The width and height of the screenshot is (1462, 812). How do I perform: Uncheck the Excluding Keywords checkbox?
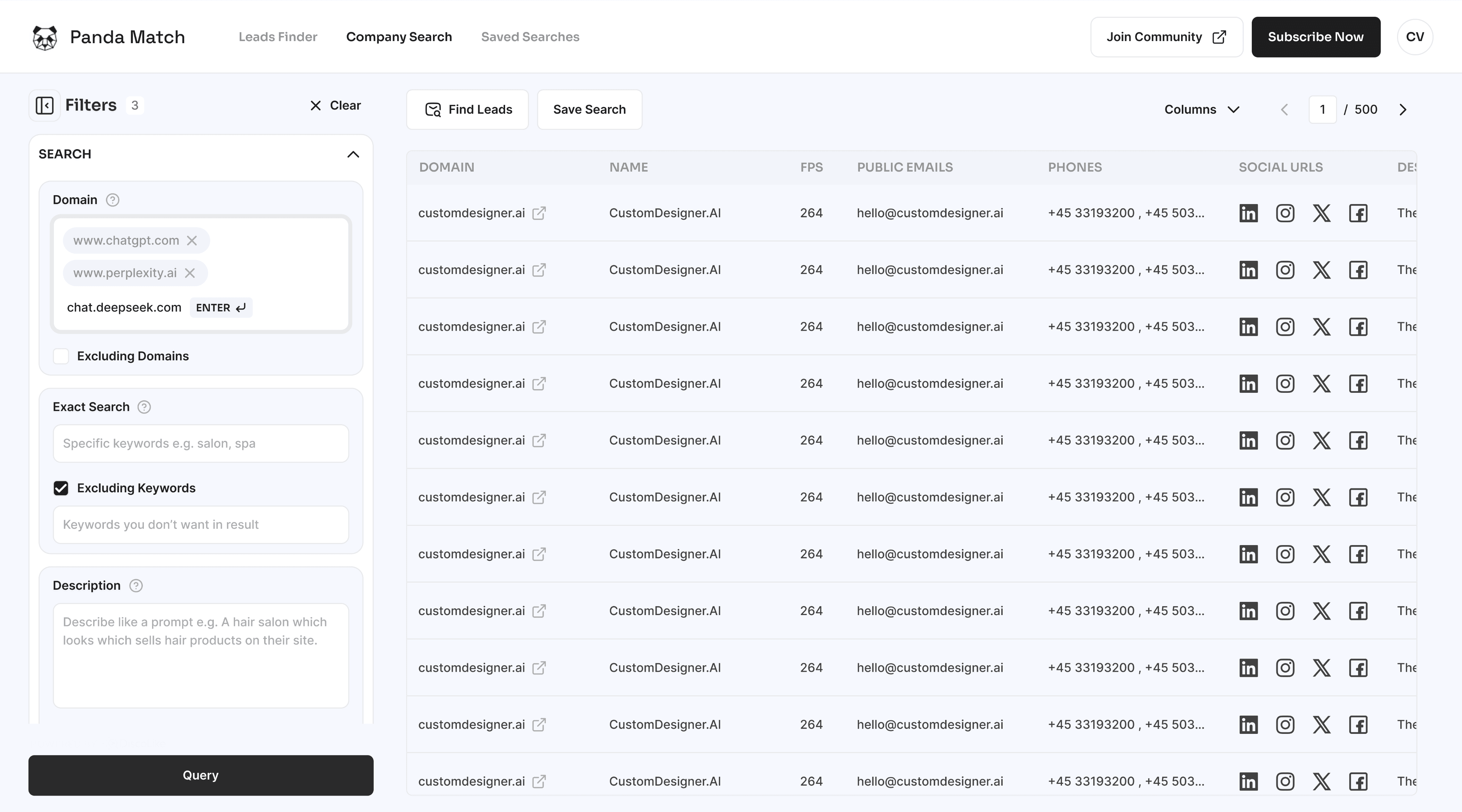click(x=61, y=488)
